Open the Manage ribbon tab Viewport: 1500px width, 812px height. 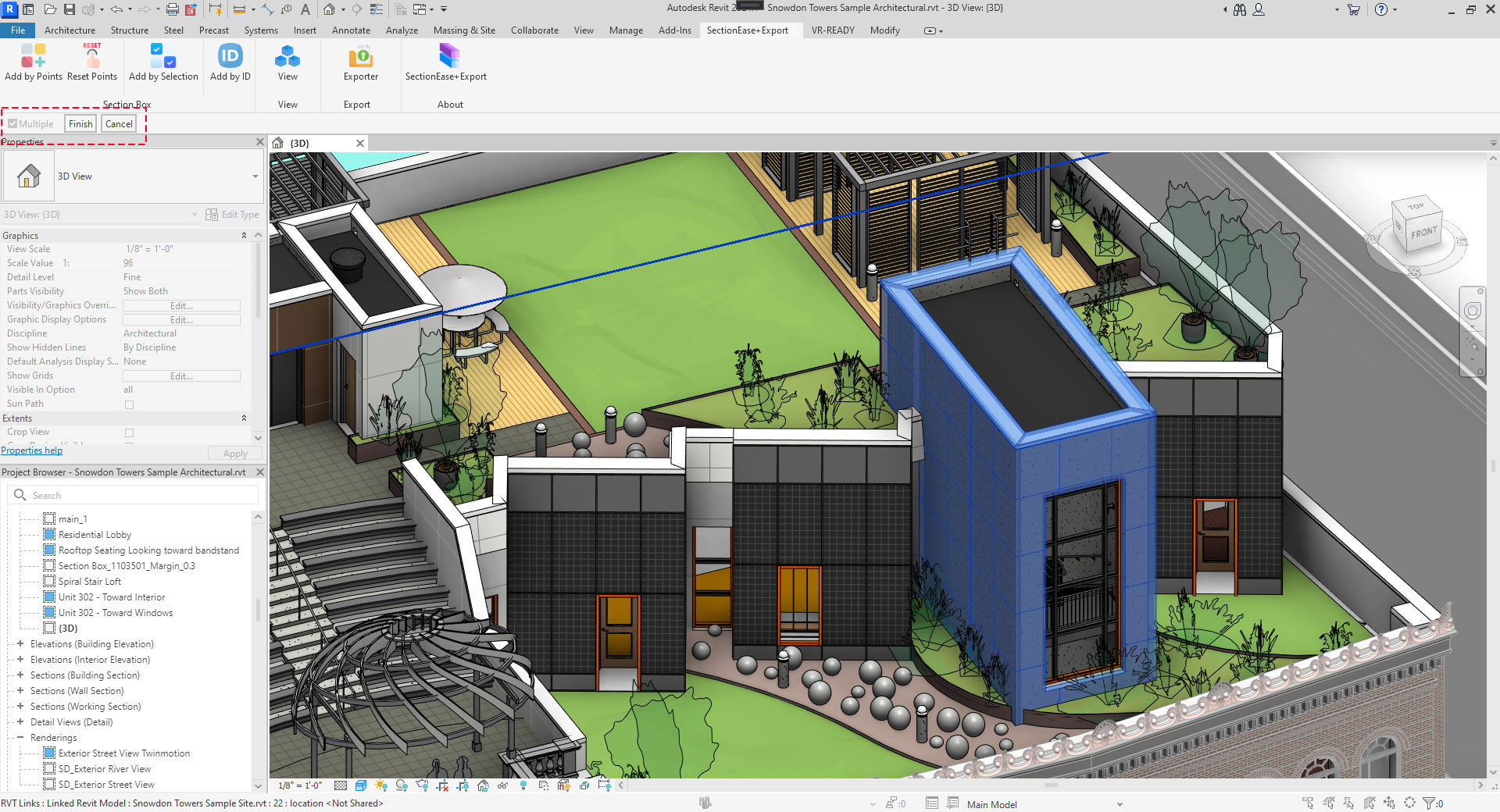(626, 30)
